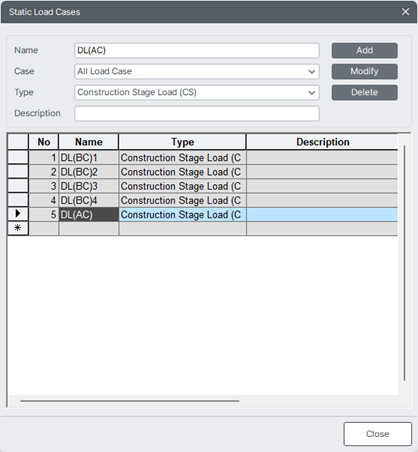Select the DL(BC)4 row name cell
The image size is (418, 452).
coord(89,201)
